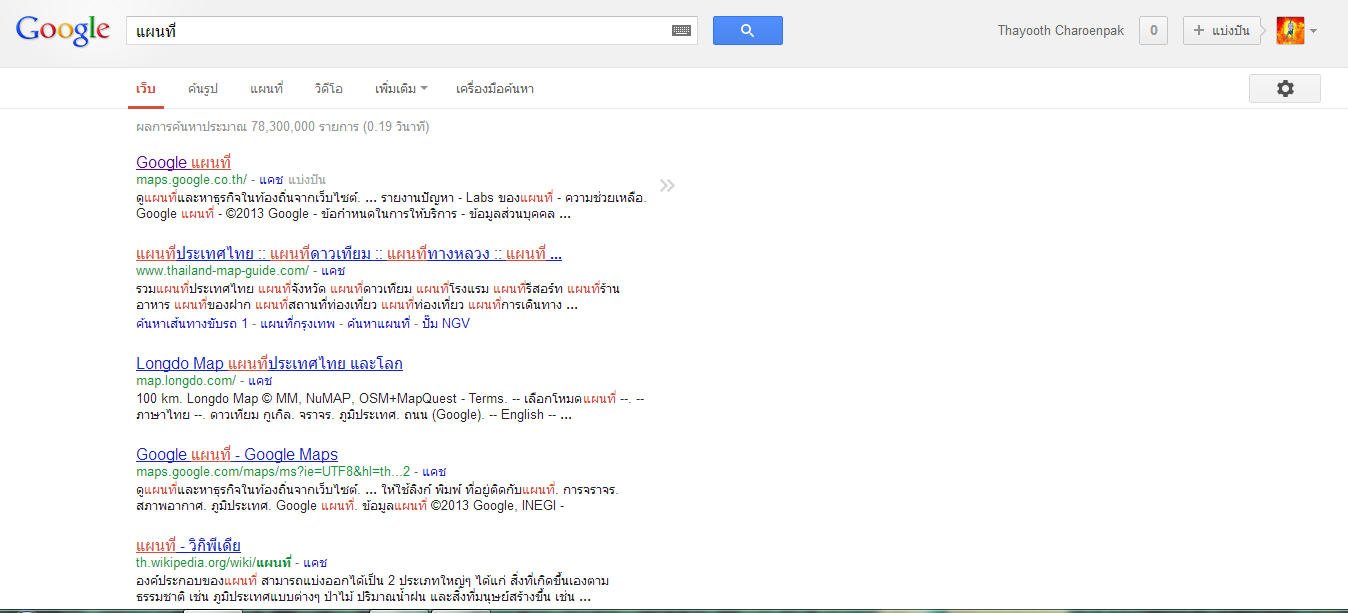Click แบ่งปัน link under first result

tap(307, 179)
